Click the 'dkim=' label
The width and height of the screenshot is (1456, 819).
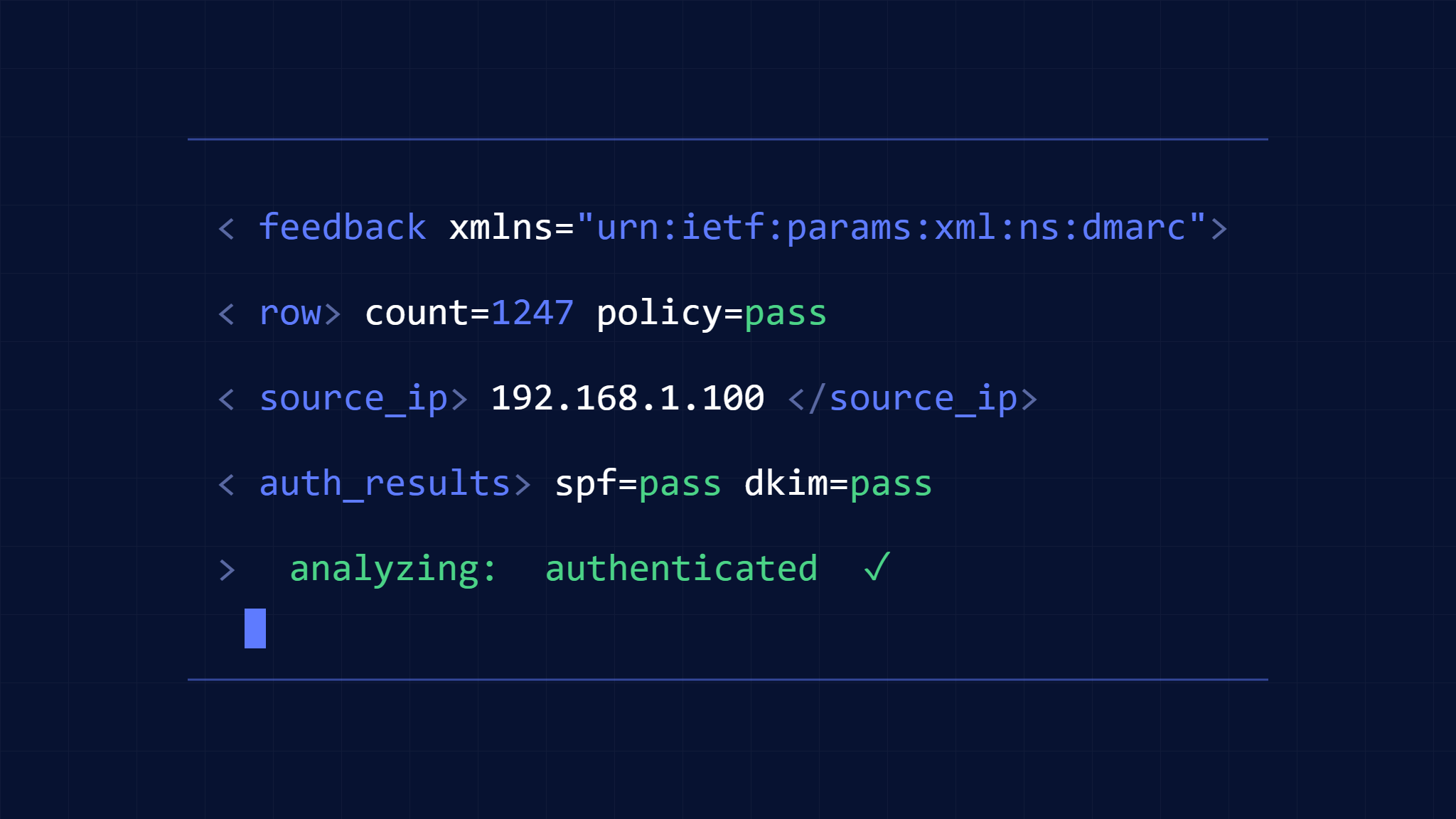pos(796,483)
